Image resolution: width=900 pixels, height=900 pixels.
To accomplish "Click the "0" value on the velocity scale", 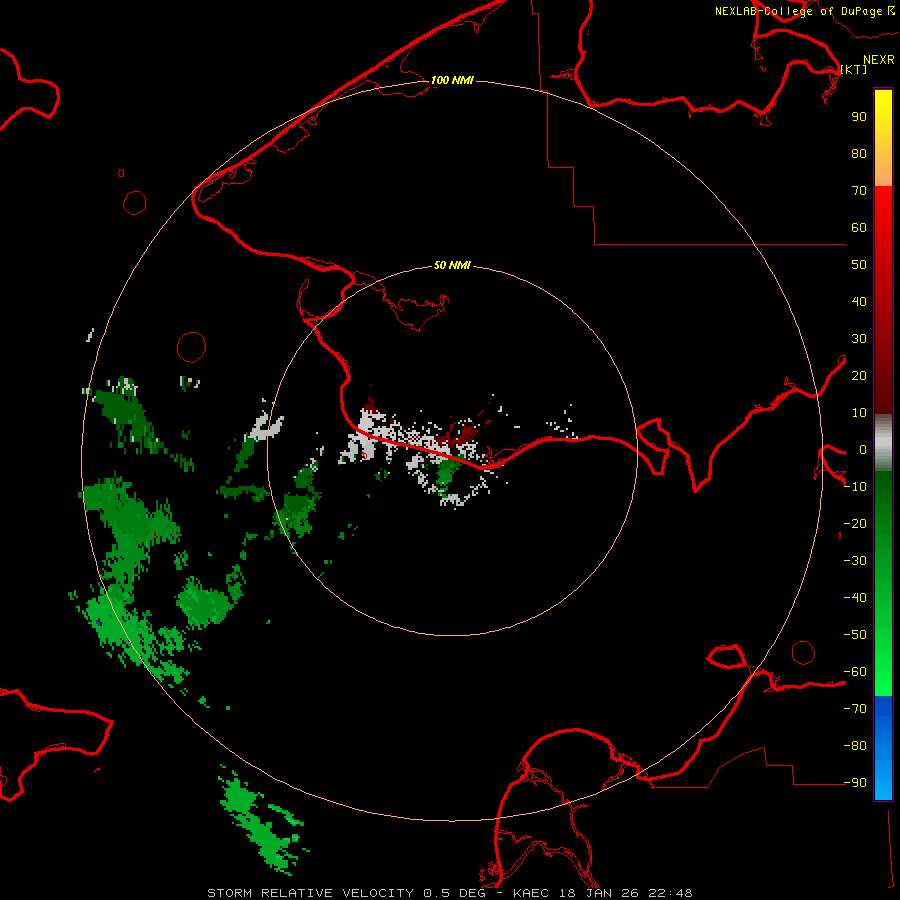I will point(863,449).
